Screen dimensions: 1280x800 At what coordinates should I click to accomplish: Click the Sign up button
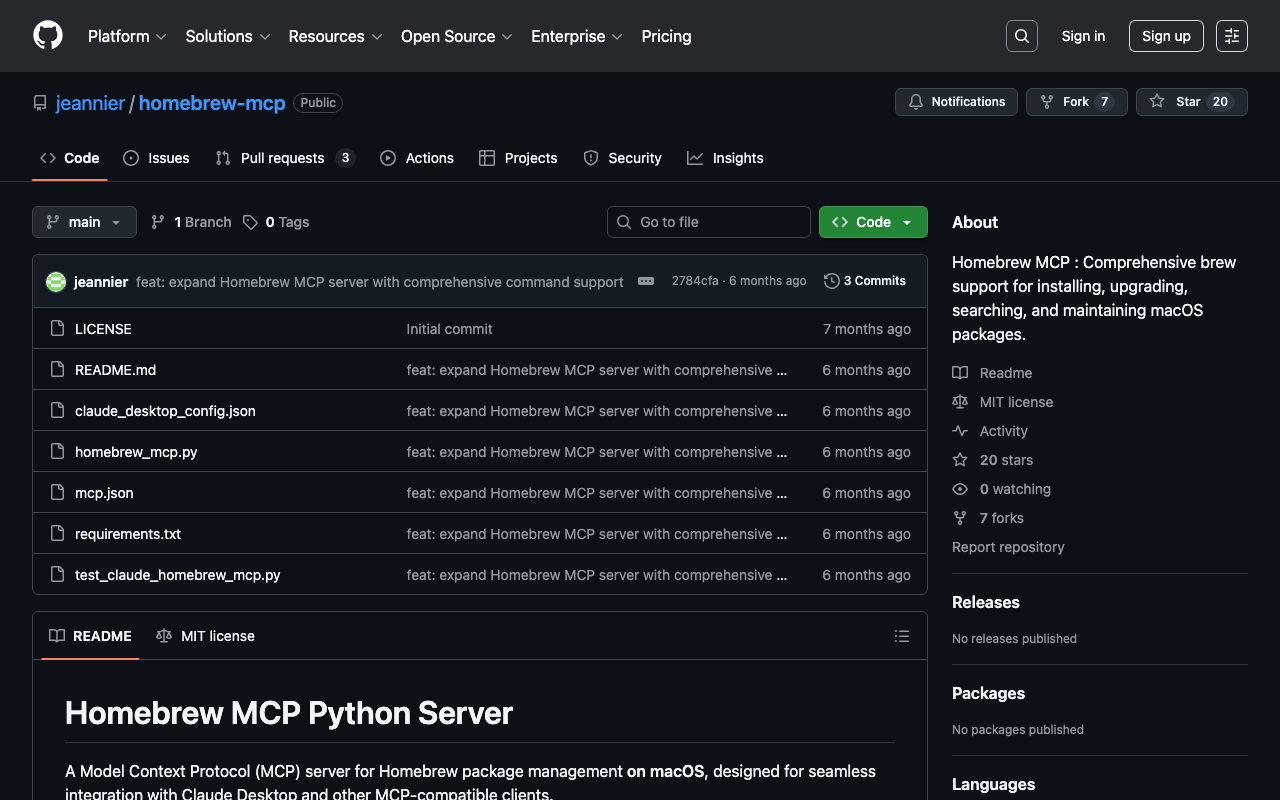[x=1166, y=36]
